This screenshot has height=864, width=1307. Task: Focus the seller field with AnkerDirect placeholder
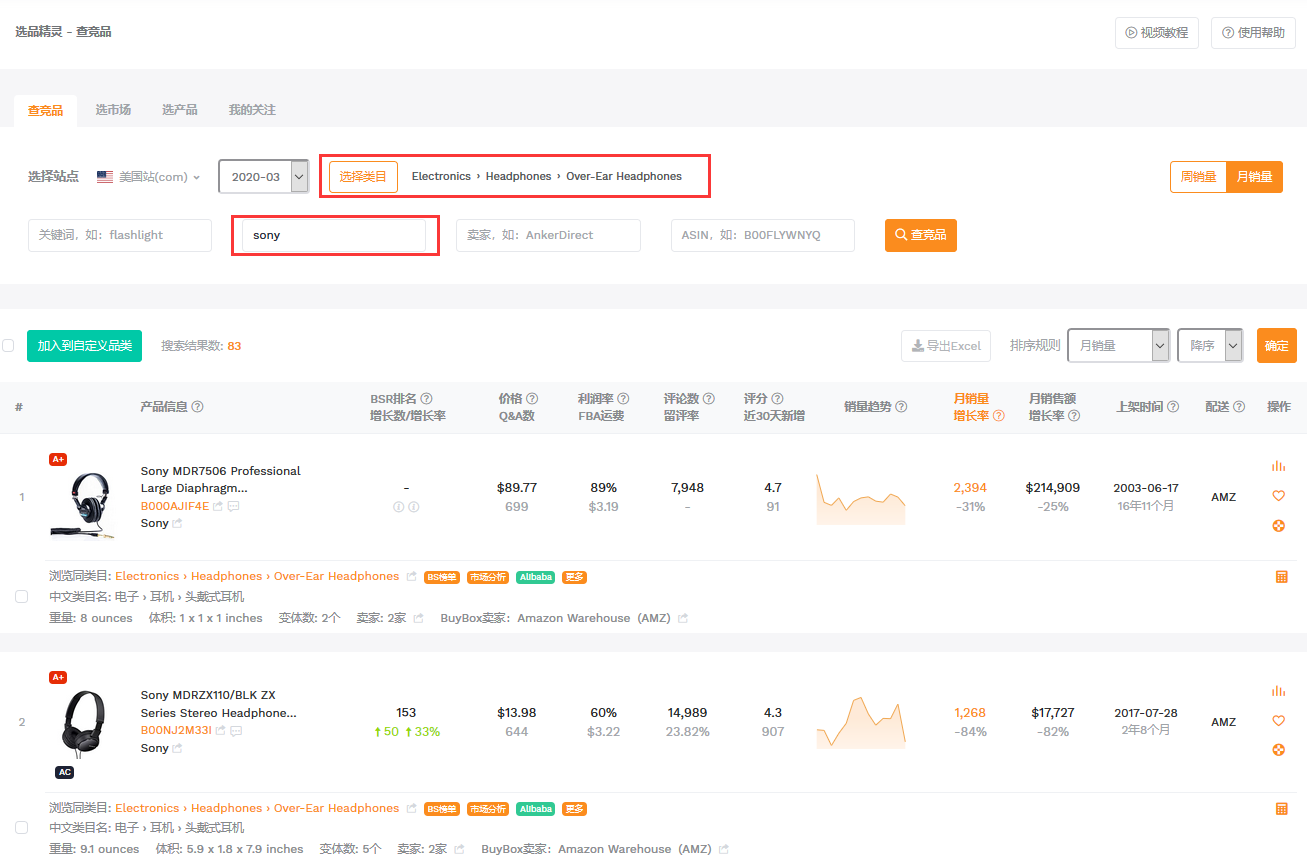tap(548, 235)
